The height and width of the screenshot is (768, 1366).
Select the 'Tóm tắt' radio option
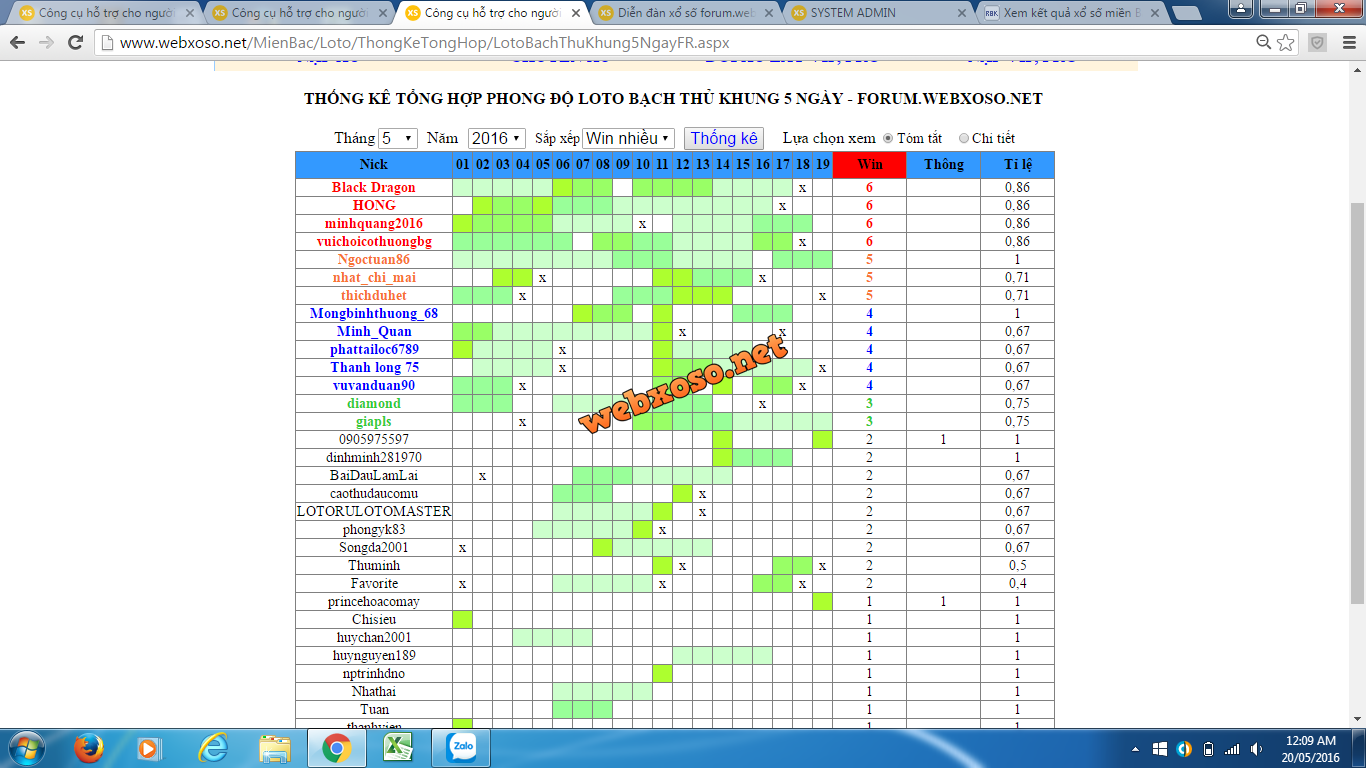(x=888, y=138)
